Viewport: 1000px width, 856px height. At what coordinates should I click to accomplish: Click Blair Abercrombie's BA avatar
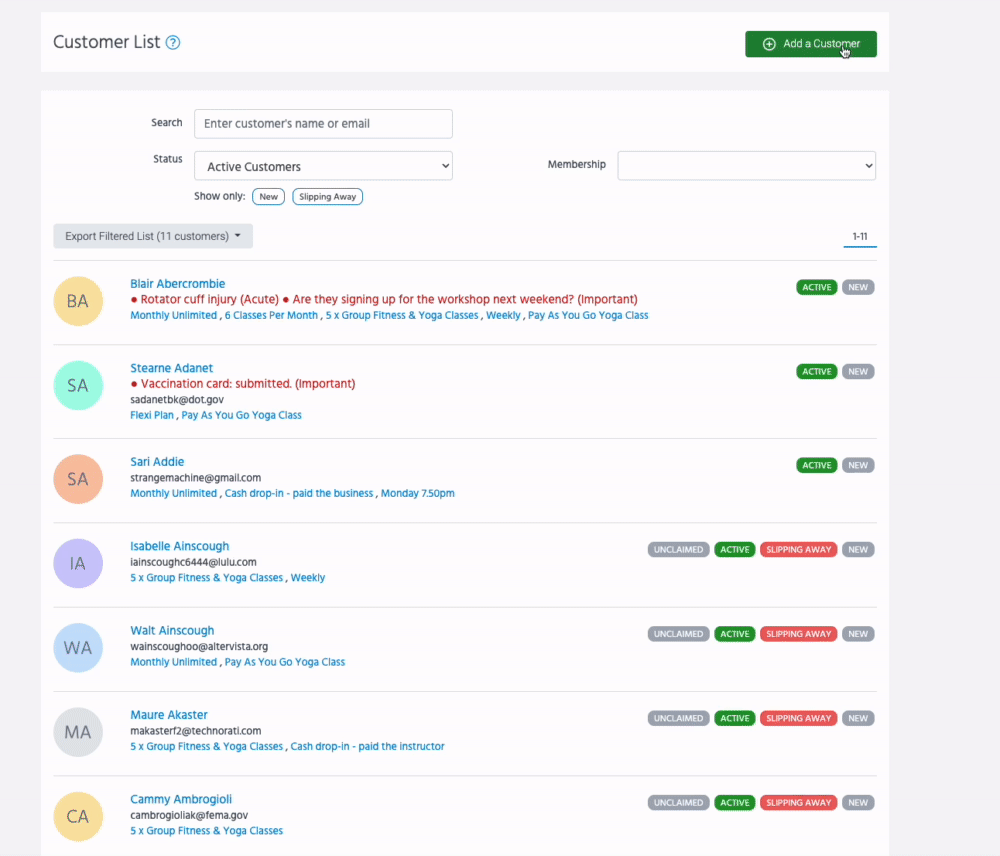pyautogui.click(x=78, y=301)
